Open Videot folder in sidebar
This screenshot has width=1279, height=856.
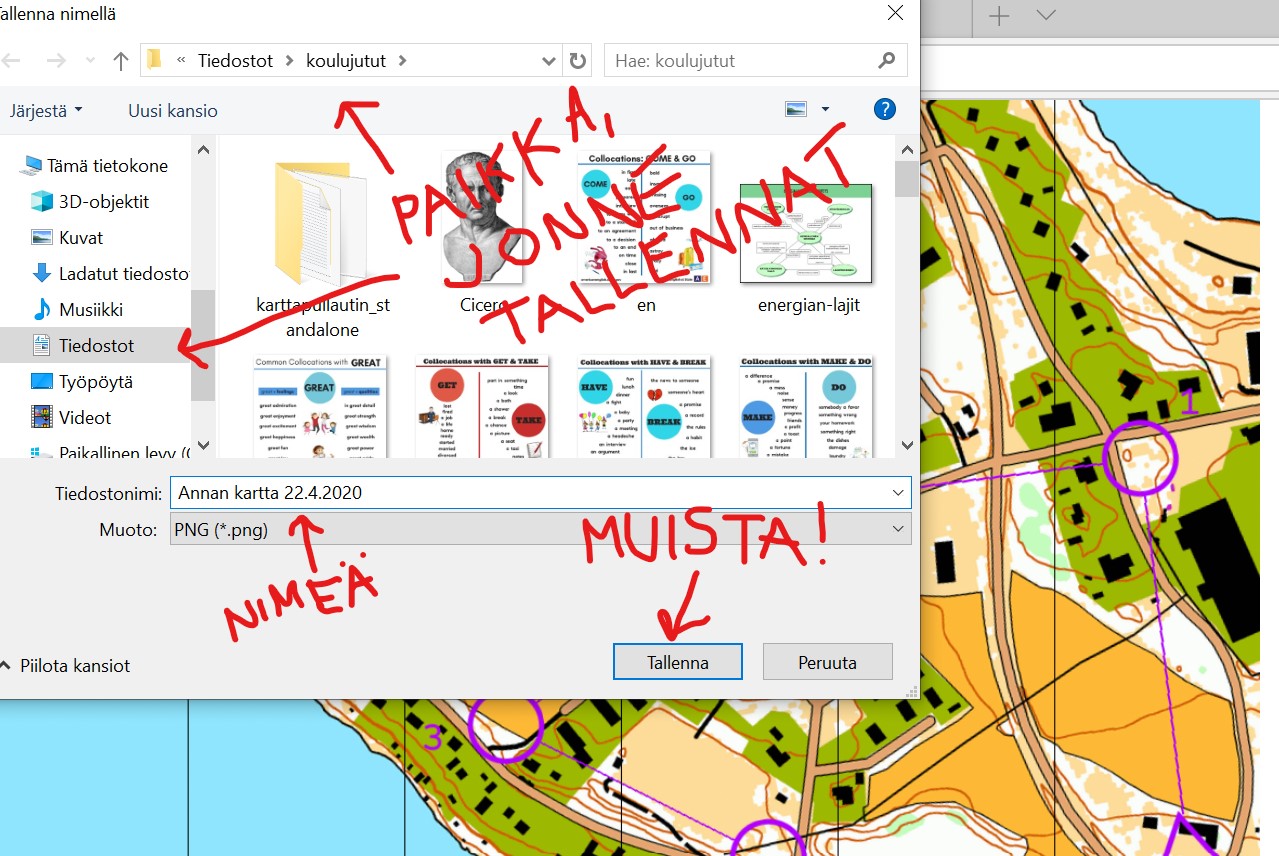[x=84, y=418]
